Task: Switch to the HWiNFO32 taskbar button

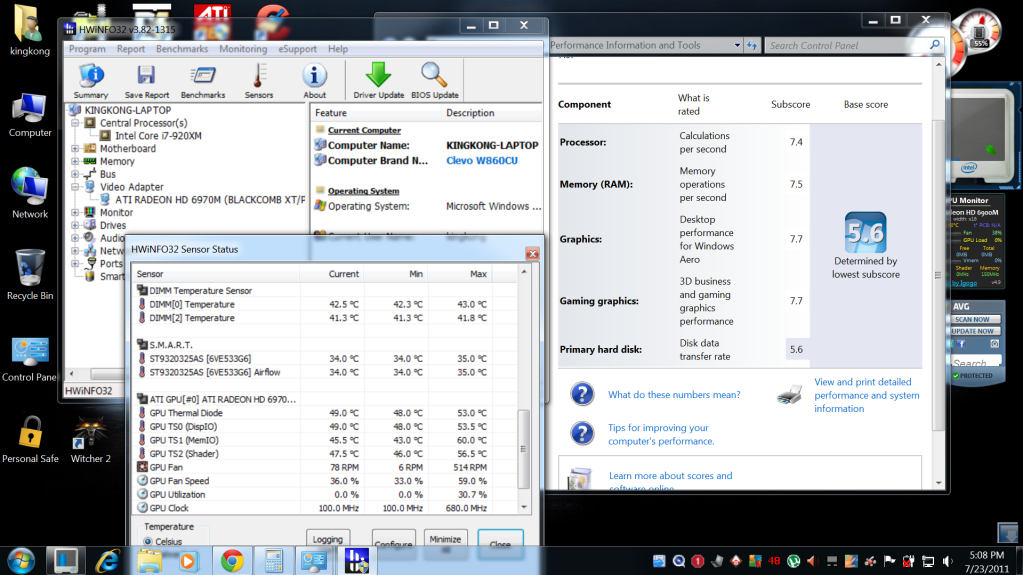Action: tap(357, 561)
